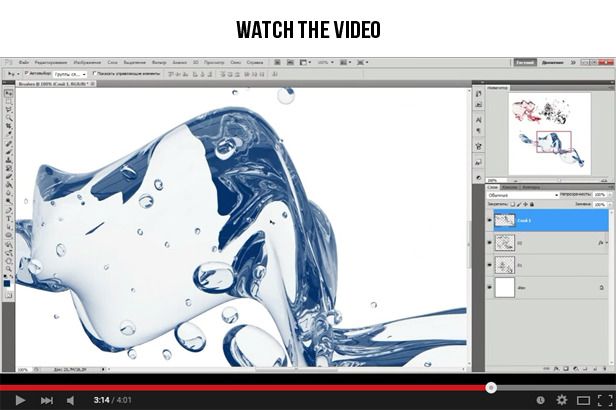The image size is (616, 410).
Task: Switch to theater mode view
Action: [581, 400]
